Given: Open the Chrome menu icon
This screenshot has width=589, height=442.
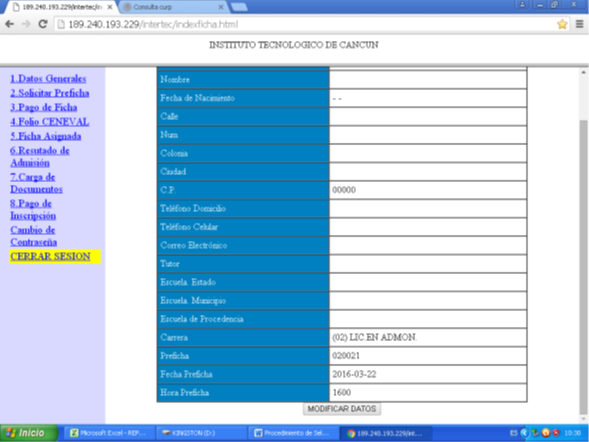Looking at the screenshot, I should (x=580, y=24).
